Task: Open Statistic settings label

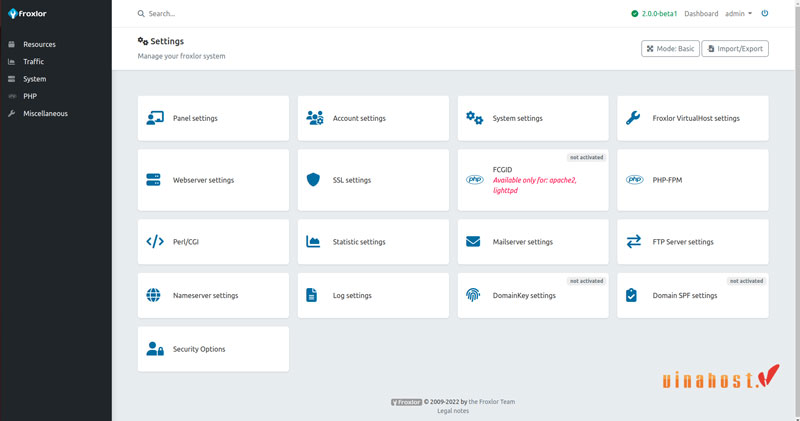Action: 359,242
